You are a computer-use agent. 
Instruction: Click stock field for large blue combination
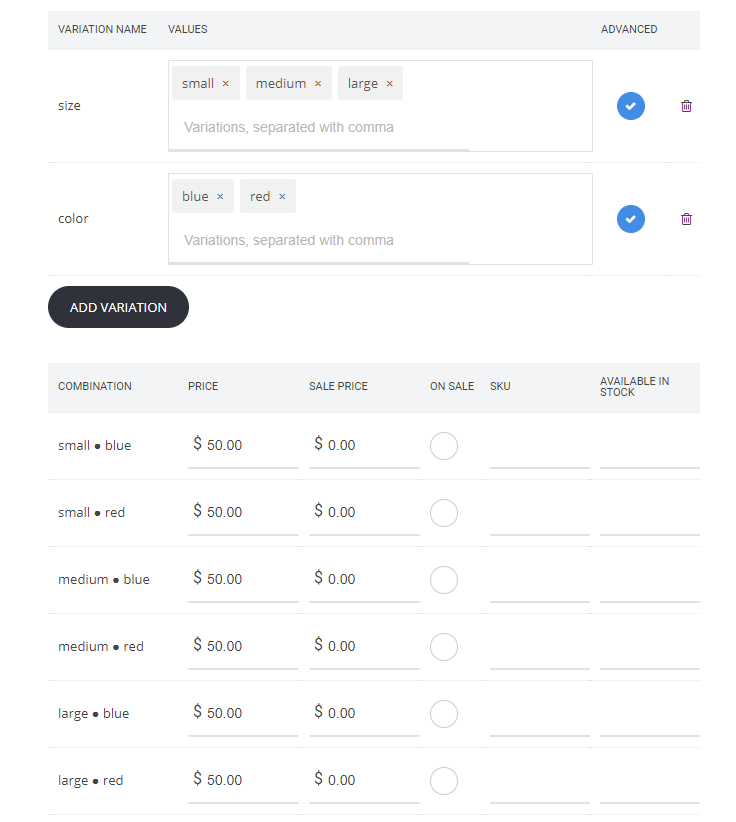(x=649, y=715)
